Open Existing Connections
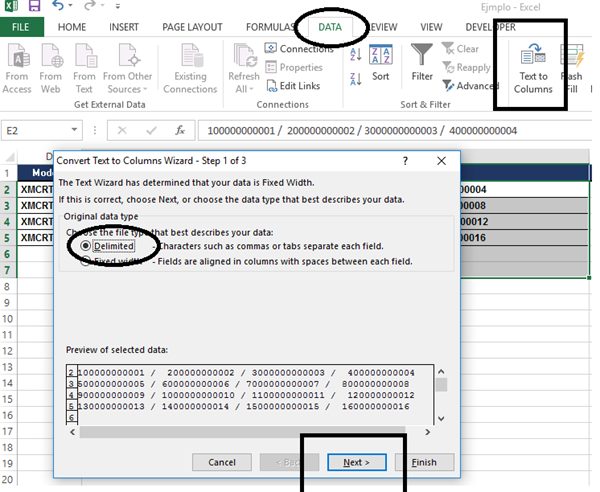 pyautogui.click(x=190, y=68)
